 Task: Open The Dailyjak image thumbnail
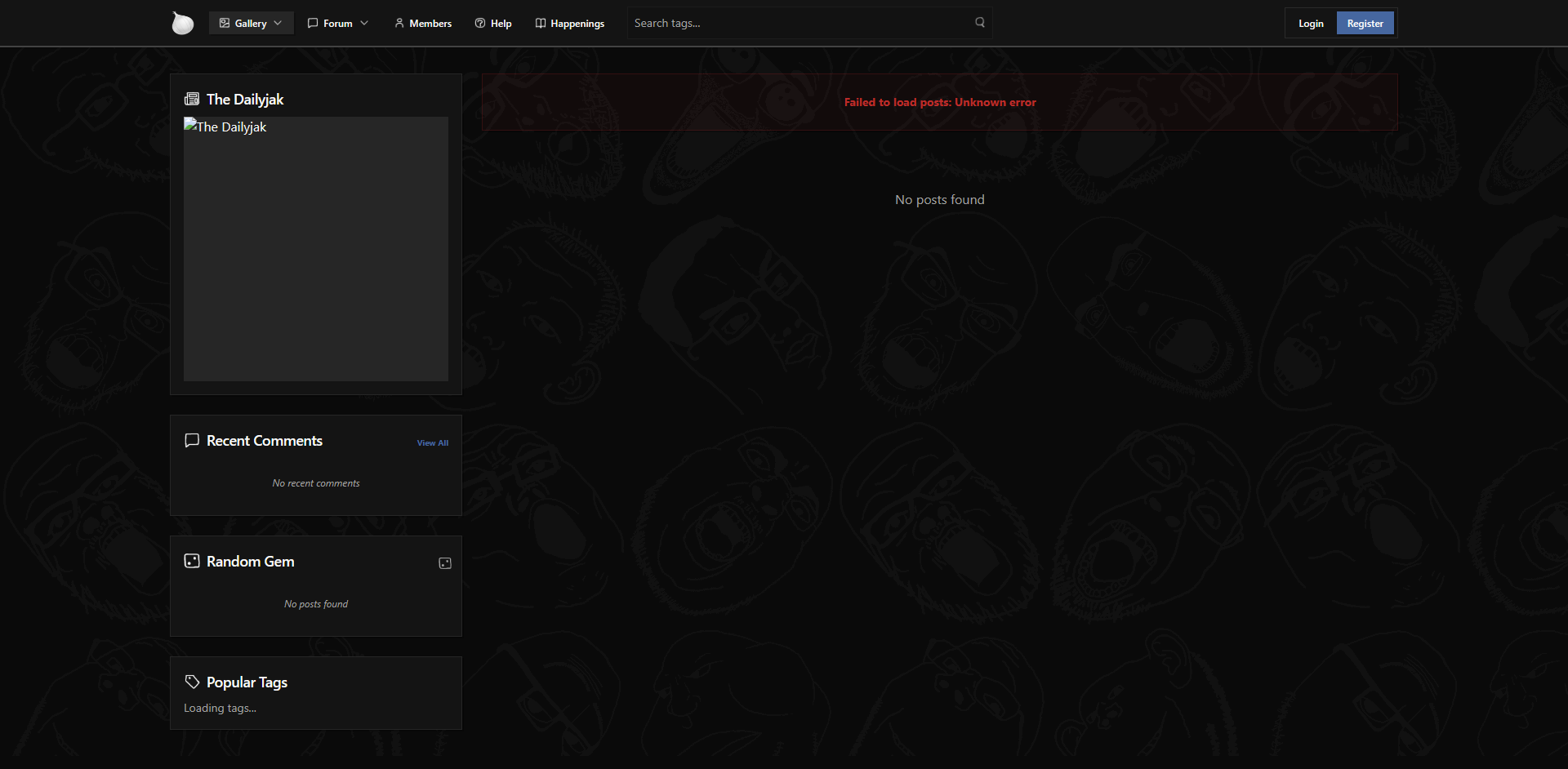tap(316, 249)
